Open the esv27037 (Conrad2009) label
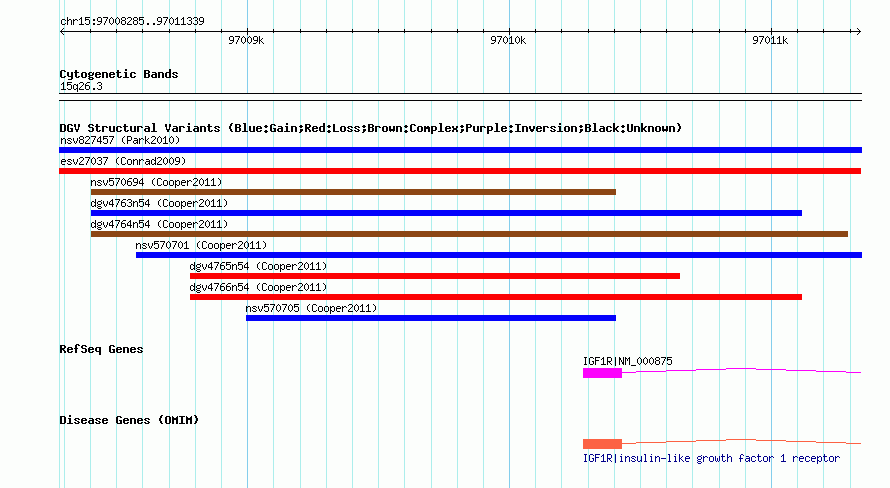The width and height of the screenshot is (890, 488). [x=123, y=161]
